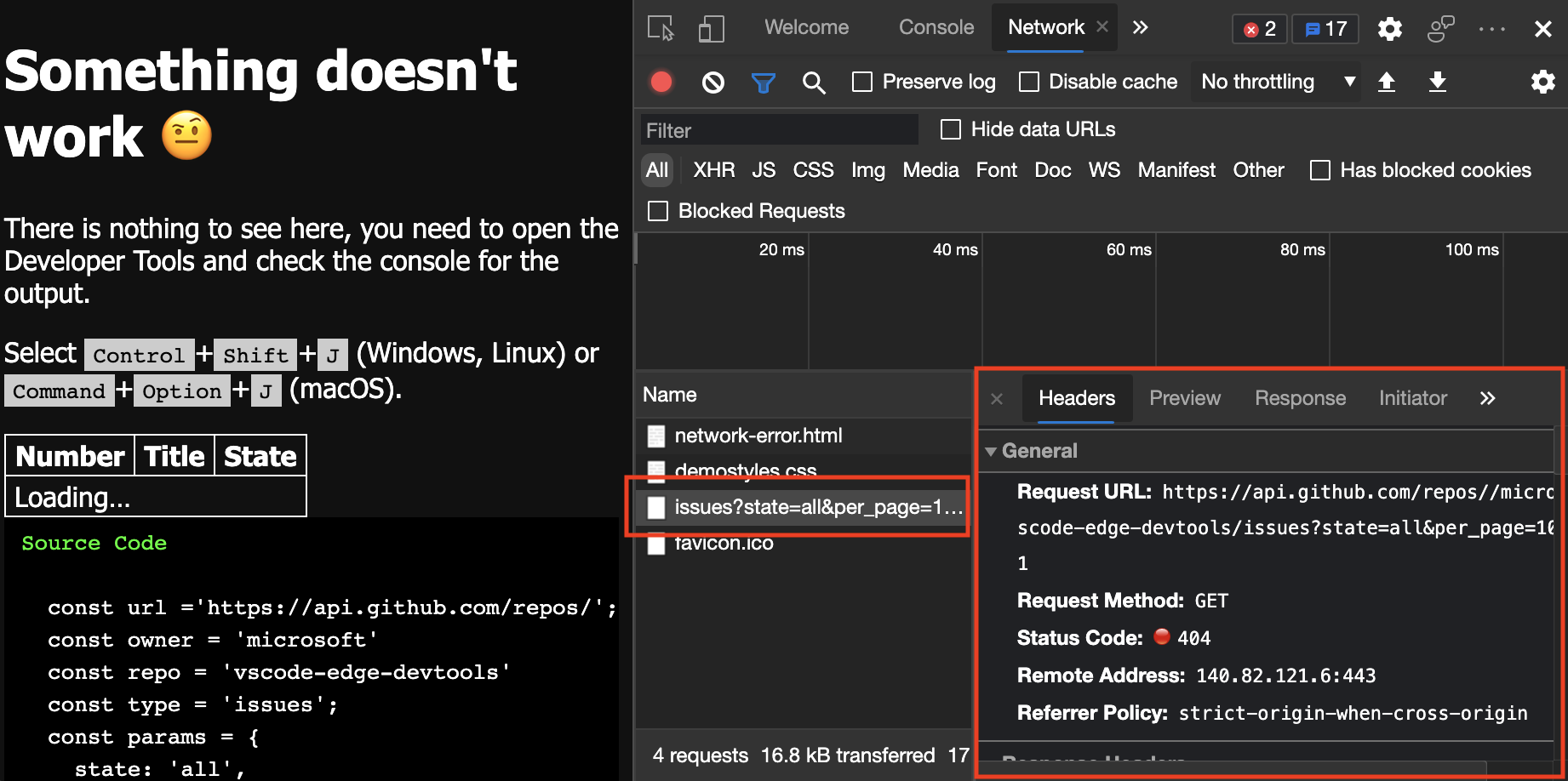
Task: Click the send feedback icon
Action: tap(1440, 29)
